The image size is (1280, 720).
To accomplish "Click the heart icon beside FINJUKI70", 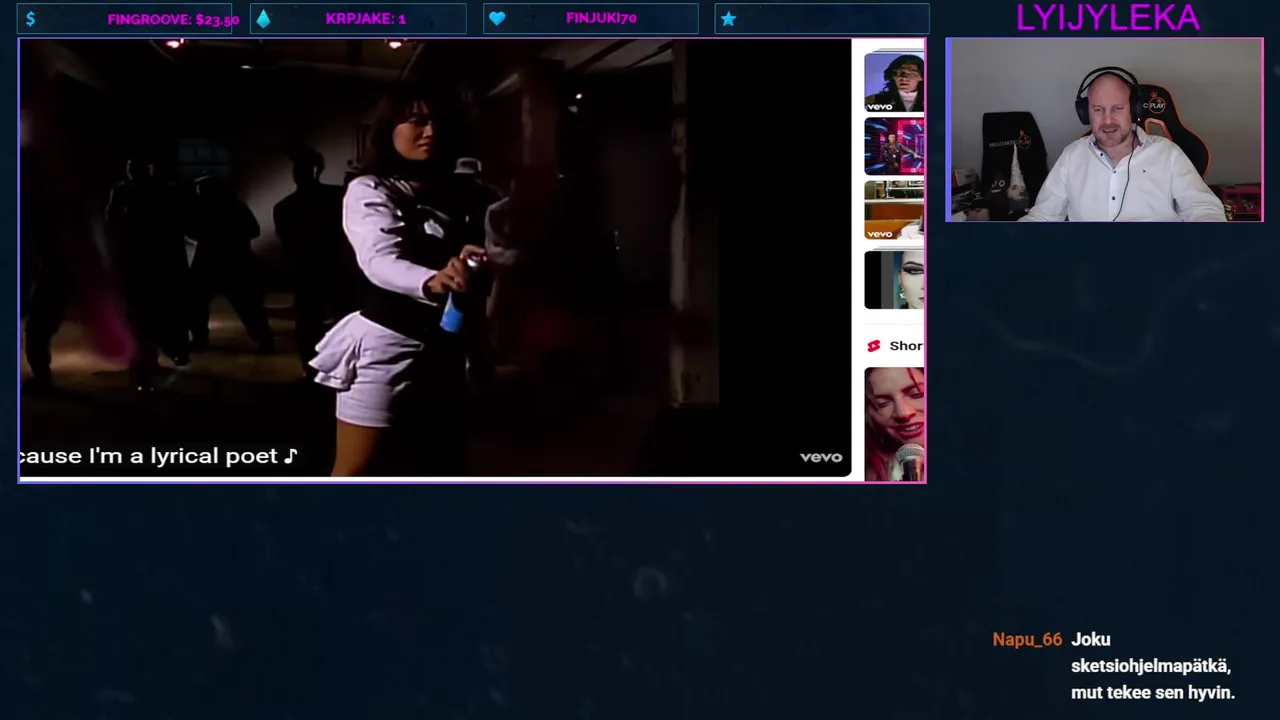I will click(x=497, y=19).
